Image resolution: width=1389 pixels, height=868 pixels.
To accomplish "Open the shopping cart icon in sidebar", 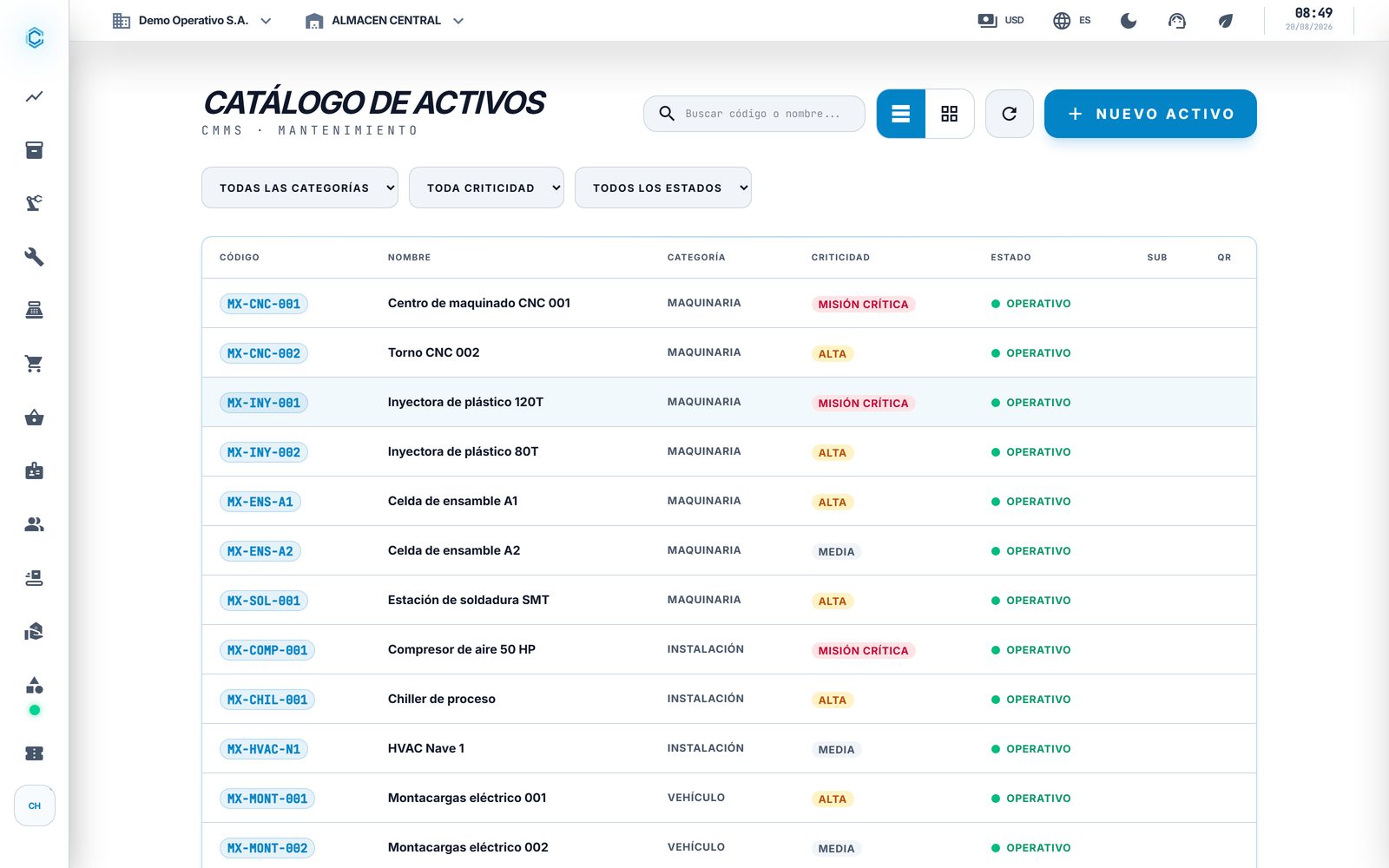I will (x=34, y=364).
